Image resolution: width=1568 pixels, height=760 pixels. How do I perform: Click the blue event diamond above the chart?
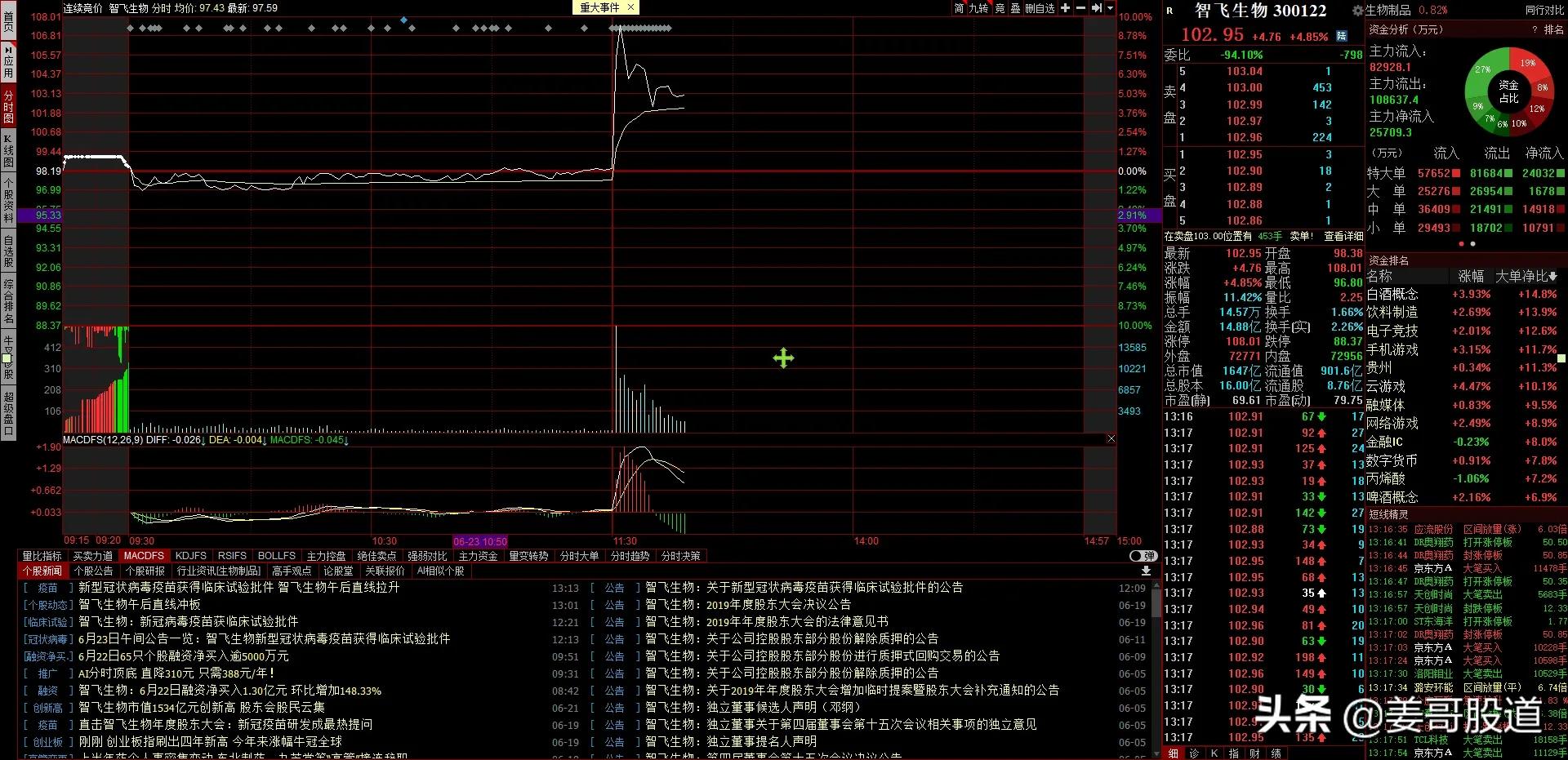(403, 20)
